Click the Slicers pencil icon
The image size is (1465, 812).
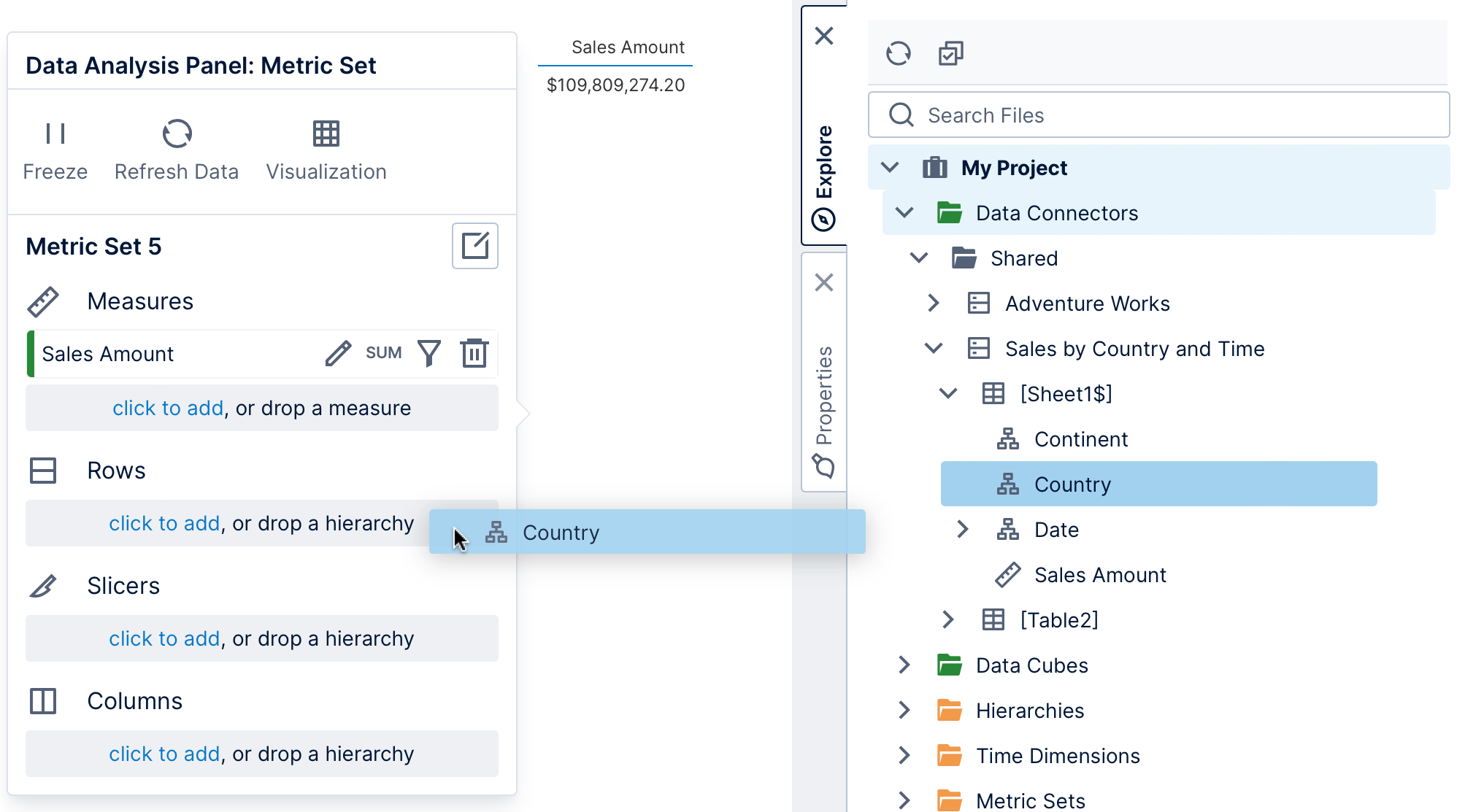tap(43, 585)
